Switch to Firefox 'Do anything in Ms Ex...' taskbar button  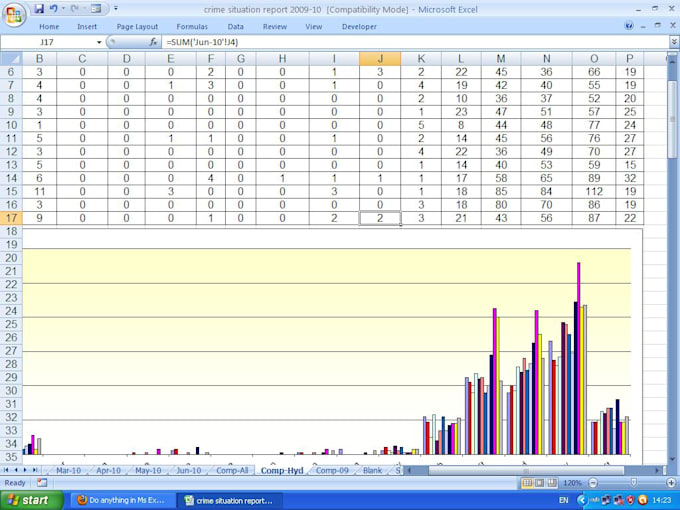pyautogui.click(x=122, y=500)
